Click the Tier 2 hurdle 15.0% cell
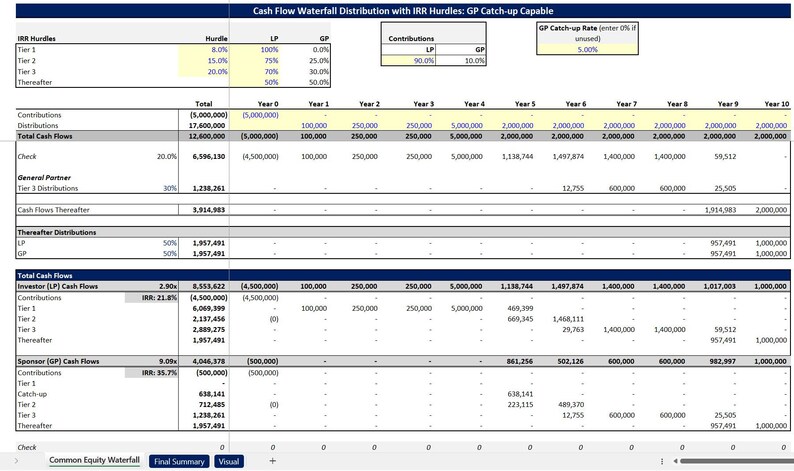Viewport: 794px width, 471px height. pyautogui.click(x=204, y=60)
